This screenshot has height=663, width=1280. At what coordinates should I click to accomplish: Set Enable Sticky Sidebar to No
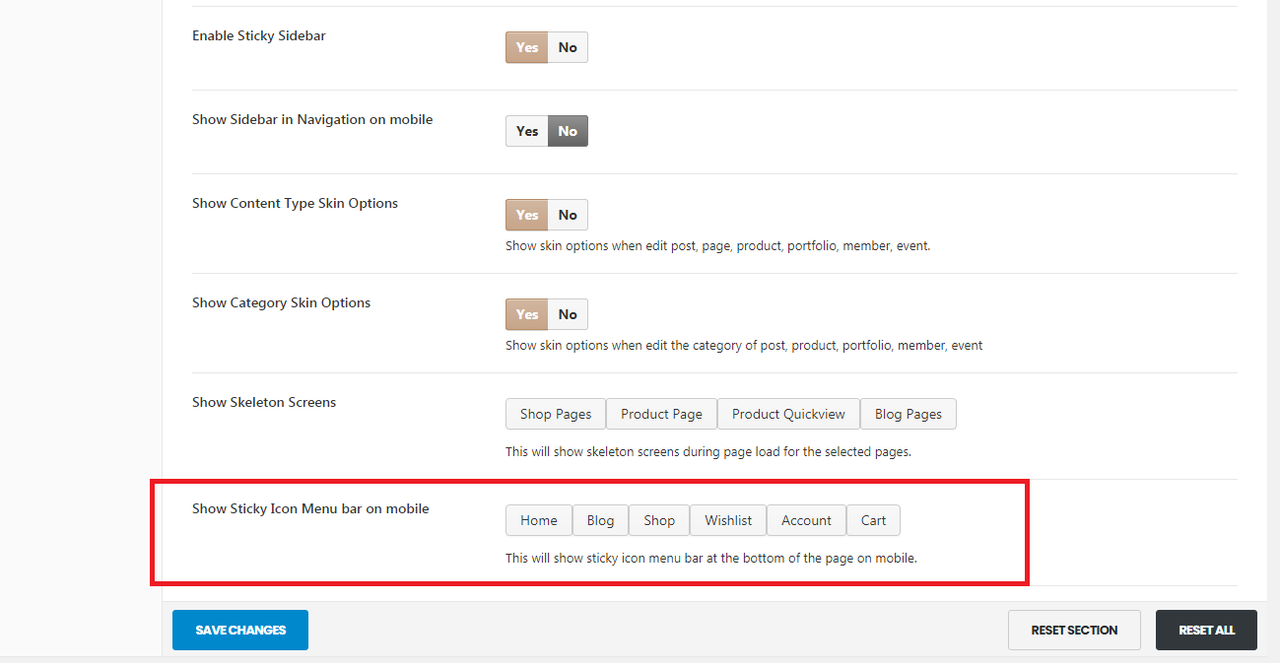568,47
